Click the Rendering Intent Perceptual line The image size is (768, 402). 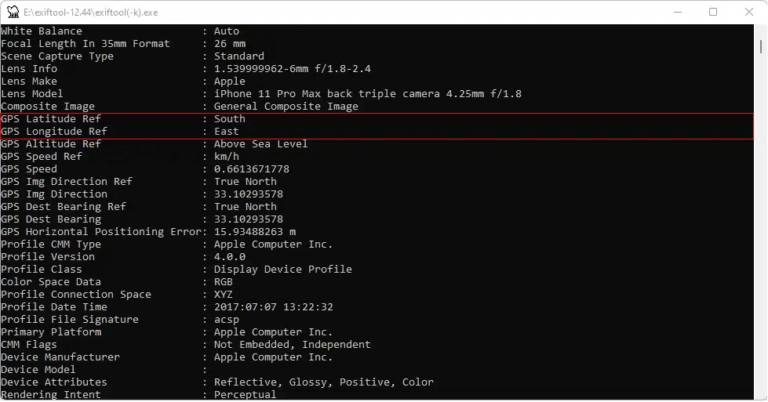[x=130, y=394]
